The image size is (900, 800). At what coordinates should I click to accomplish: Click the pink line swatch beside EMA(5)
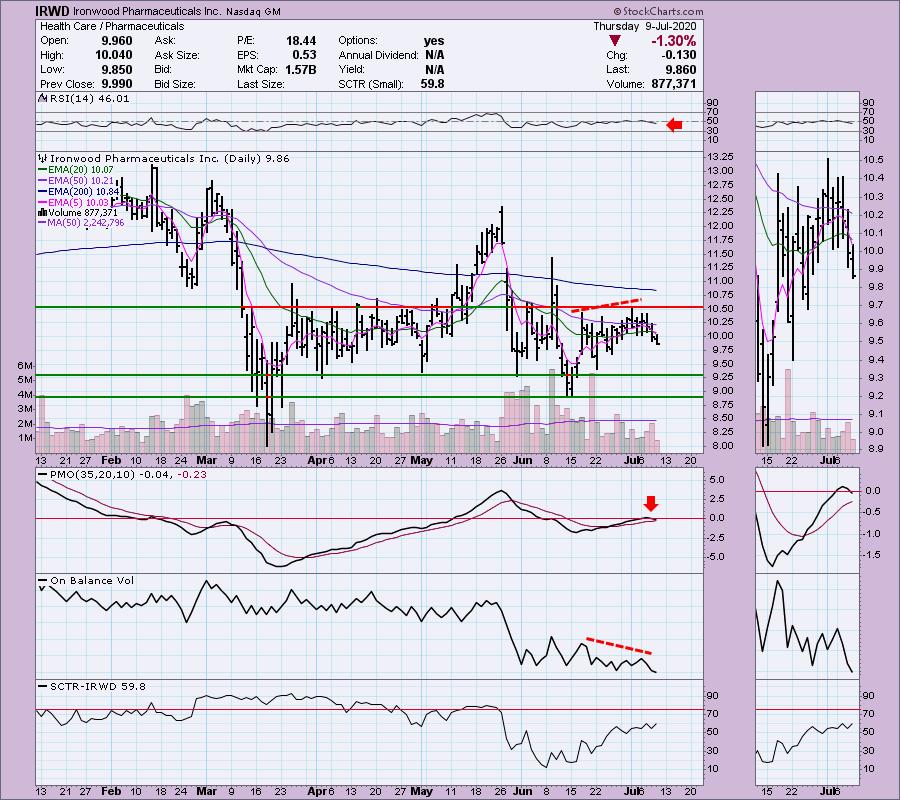(x=42, y=202)
